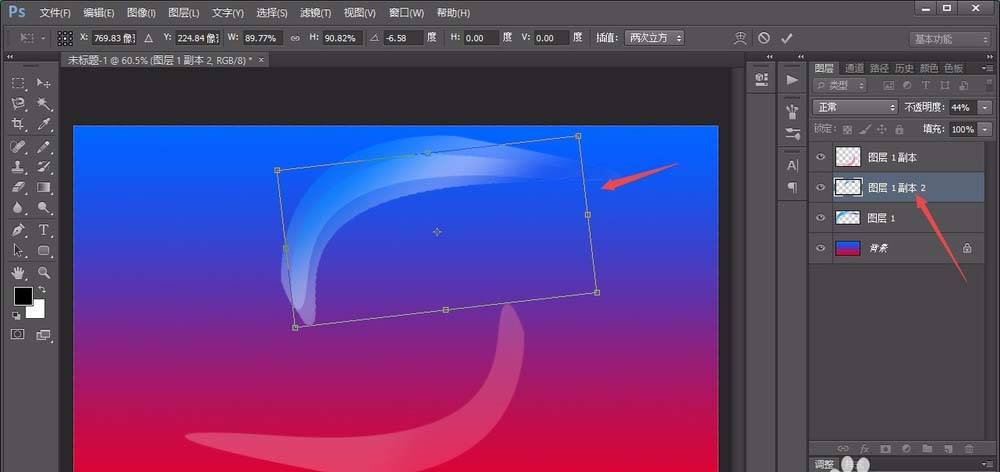Switch to the 通道 tab
Image resolution: width=1000 pixels, height=472 pixels.
pyautogui.click(x=854, y=68)
